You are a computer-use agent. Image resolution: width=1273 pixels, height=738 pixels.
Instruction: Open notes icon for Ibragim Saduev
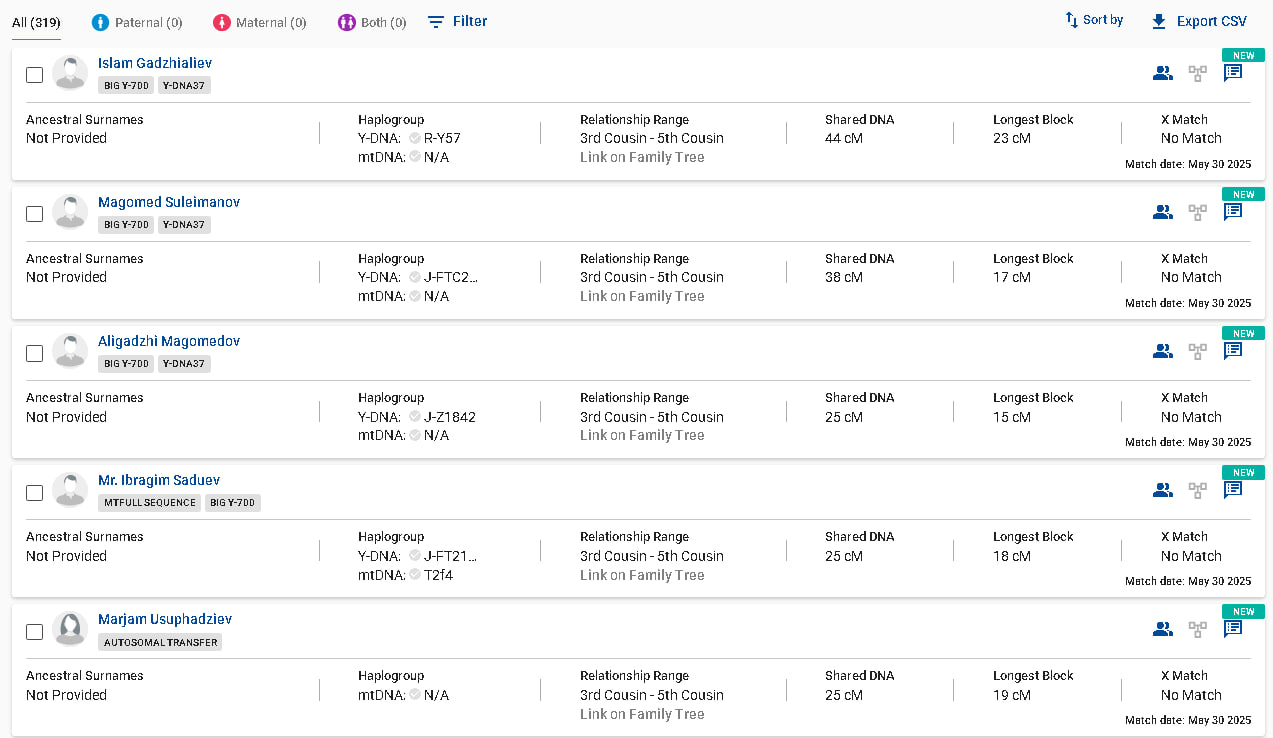tap(1233, 489)
